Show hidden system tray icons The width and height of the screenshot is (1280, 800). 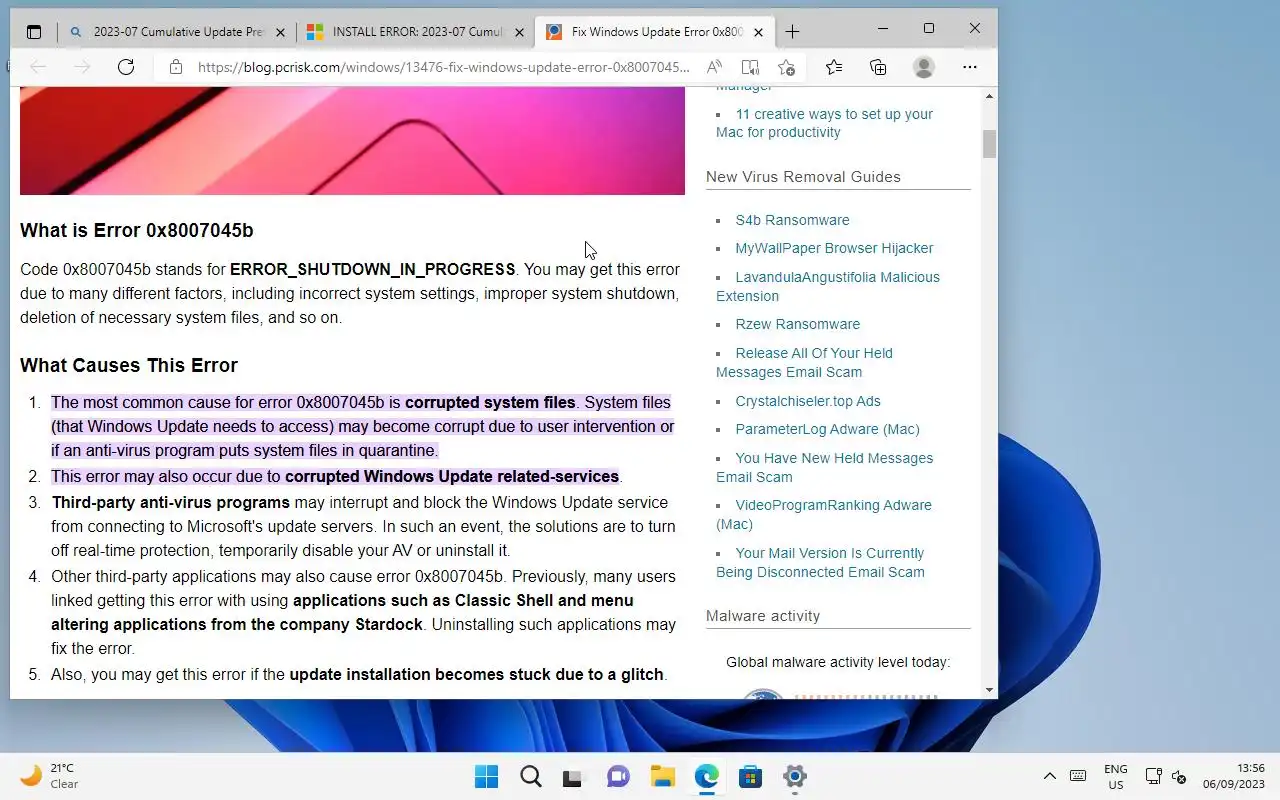pyautogui.click(x=1049, y=776)
